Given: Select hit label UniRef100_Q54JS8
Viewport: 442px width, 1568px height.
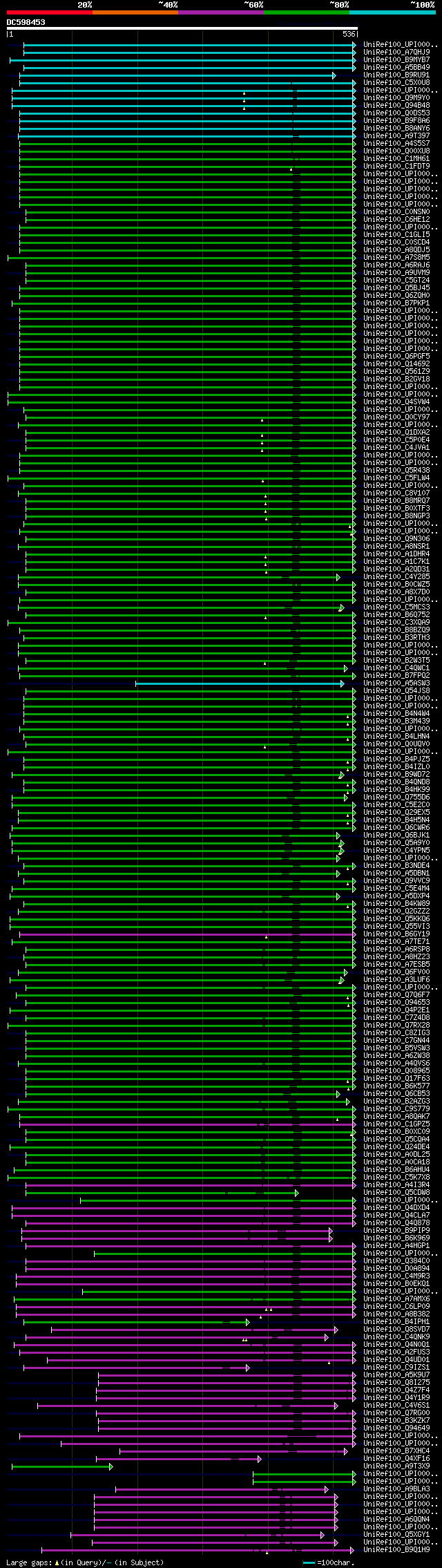Looking at the screenshot, I should point(396,691).
